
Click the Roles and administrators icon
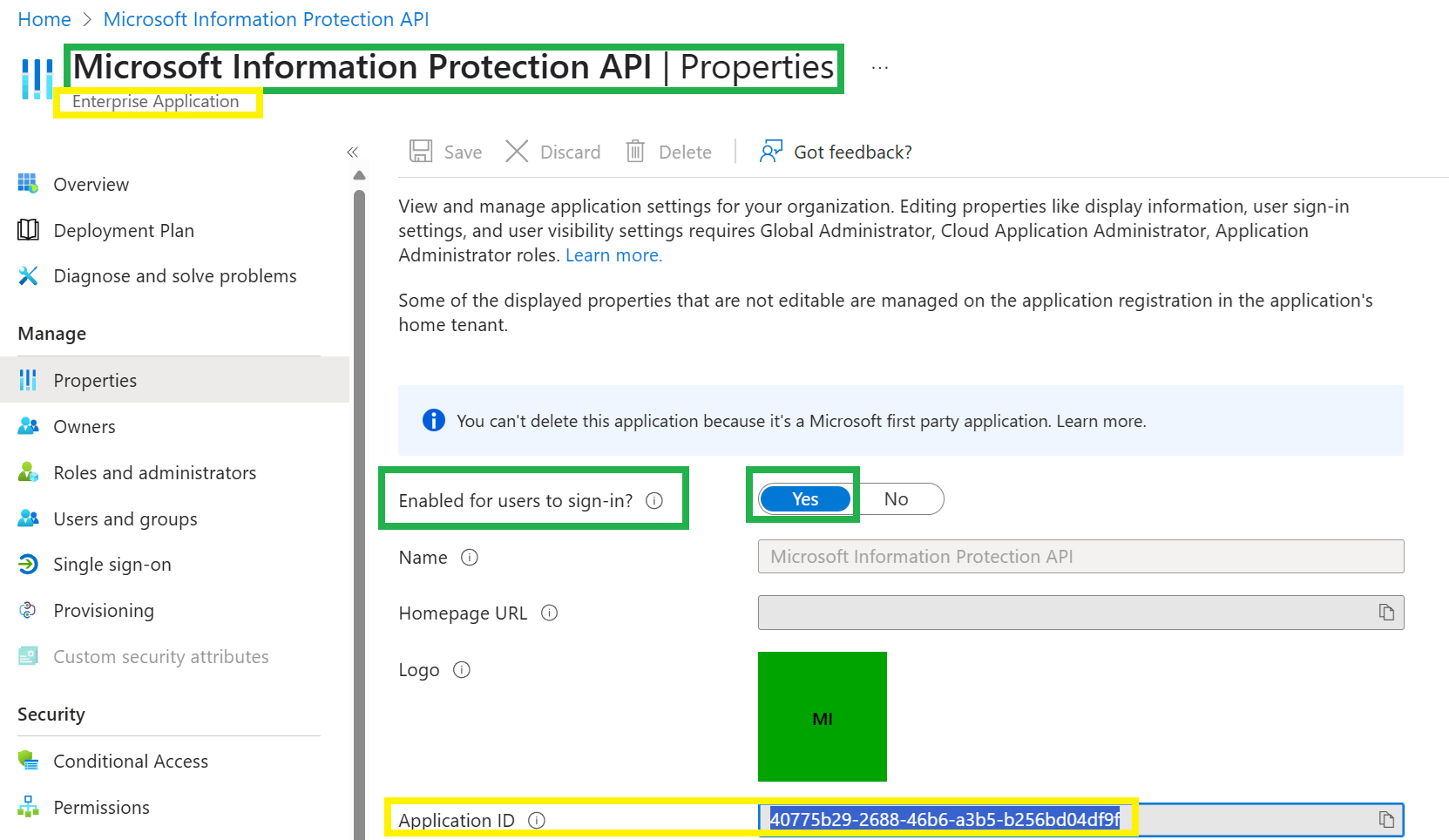click(x=28, y=472)
